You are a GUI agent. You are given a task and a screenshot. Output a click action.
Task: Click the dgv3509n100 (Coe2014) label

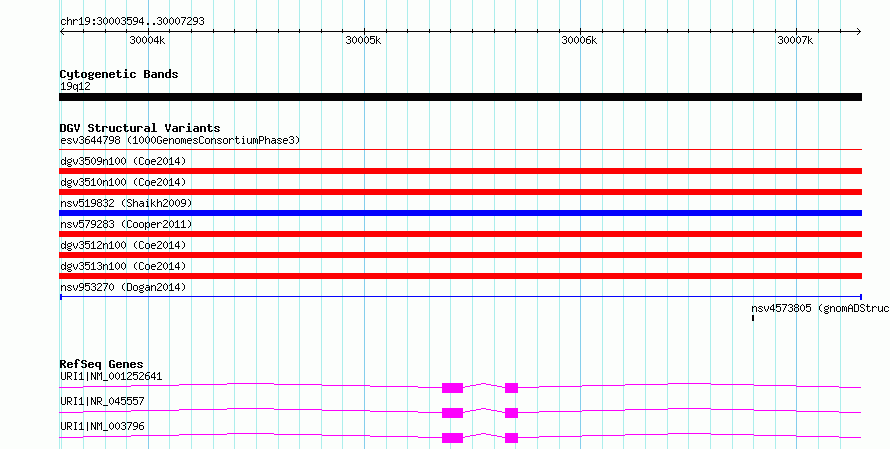123,161
